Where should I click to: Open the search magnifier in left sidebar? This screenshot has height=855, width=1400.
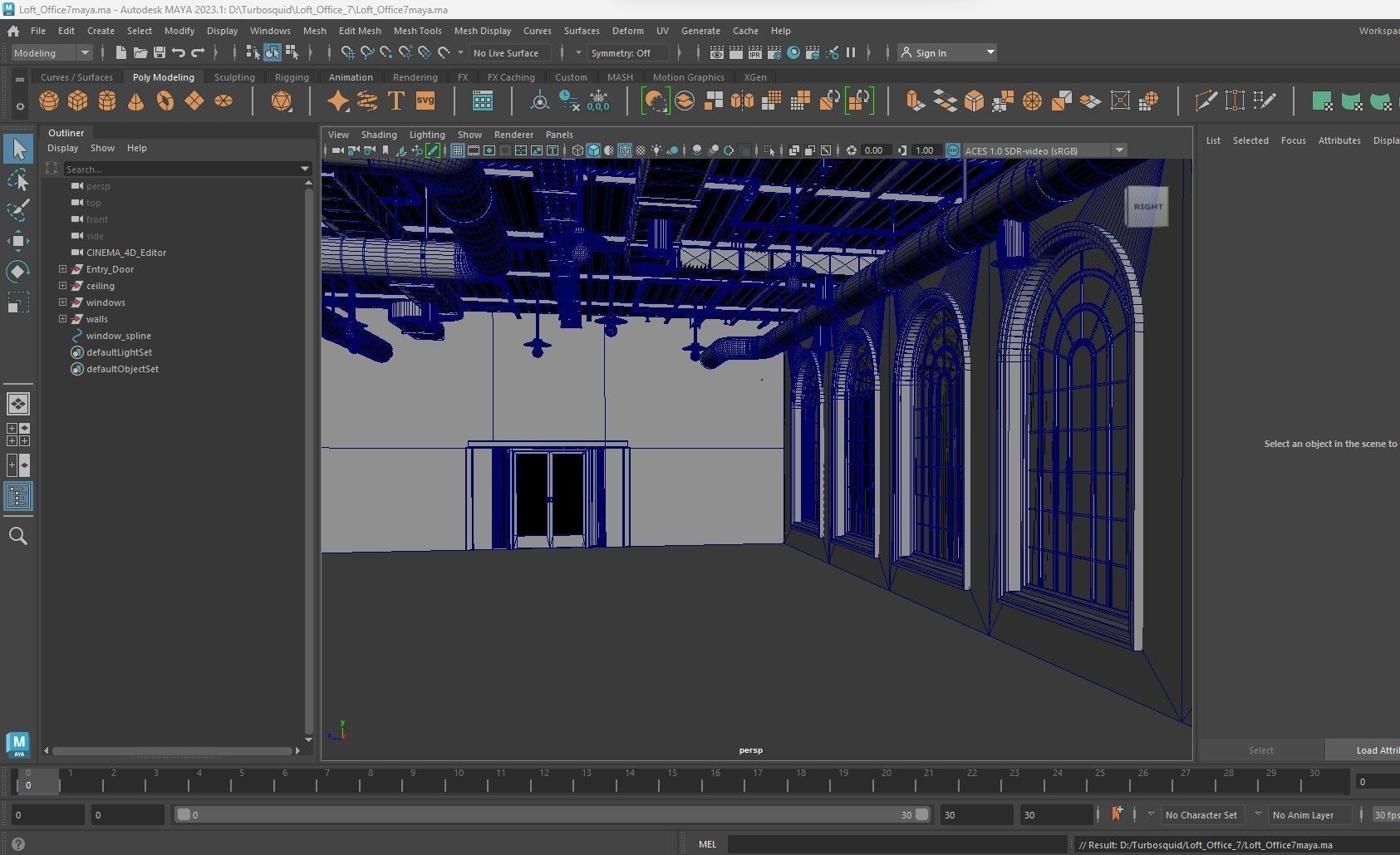tap(18, 536)
